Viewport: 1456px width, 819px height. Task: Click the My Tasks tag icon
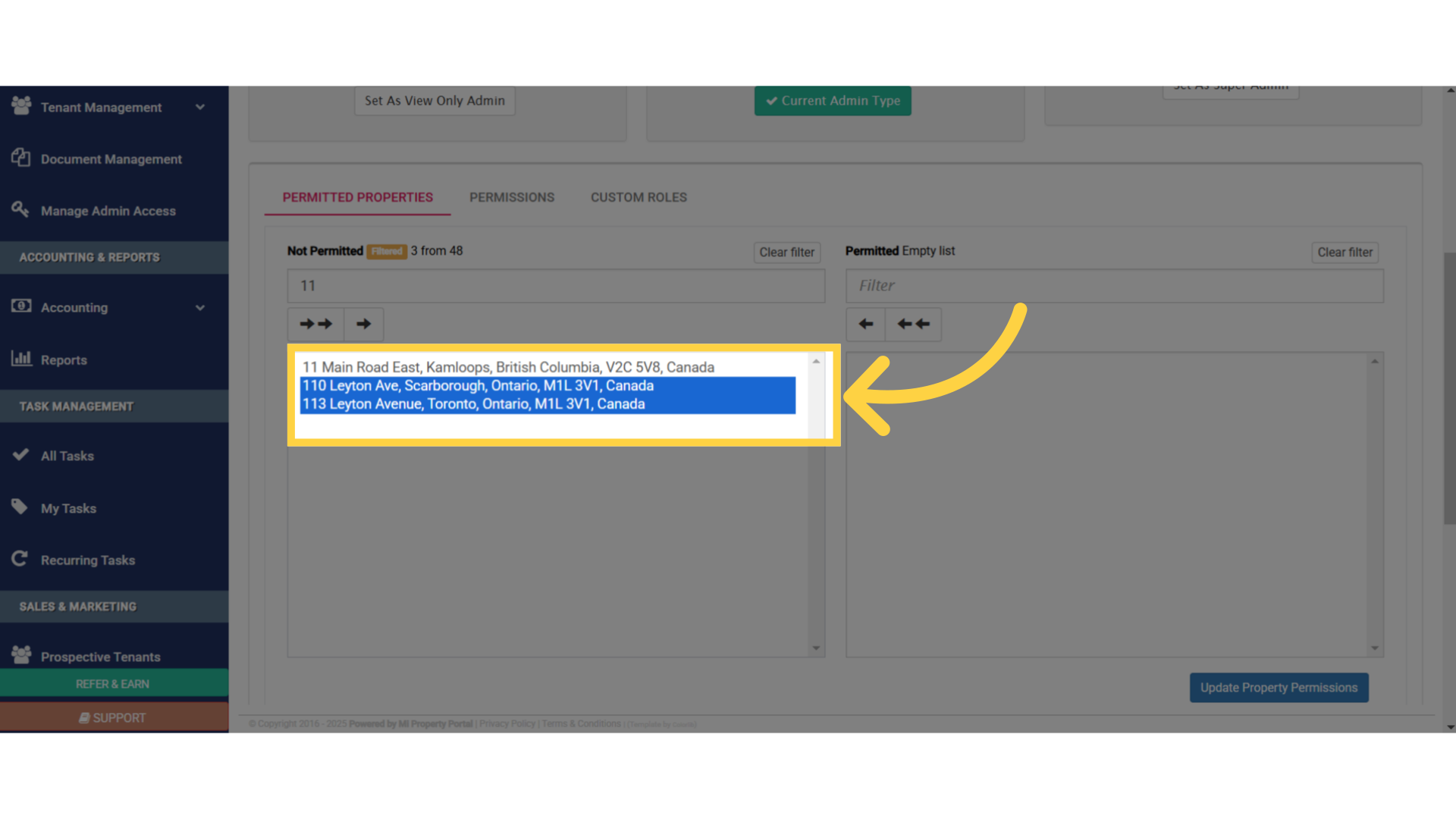coord(20,507)
